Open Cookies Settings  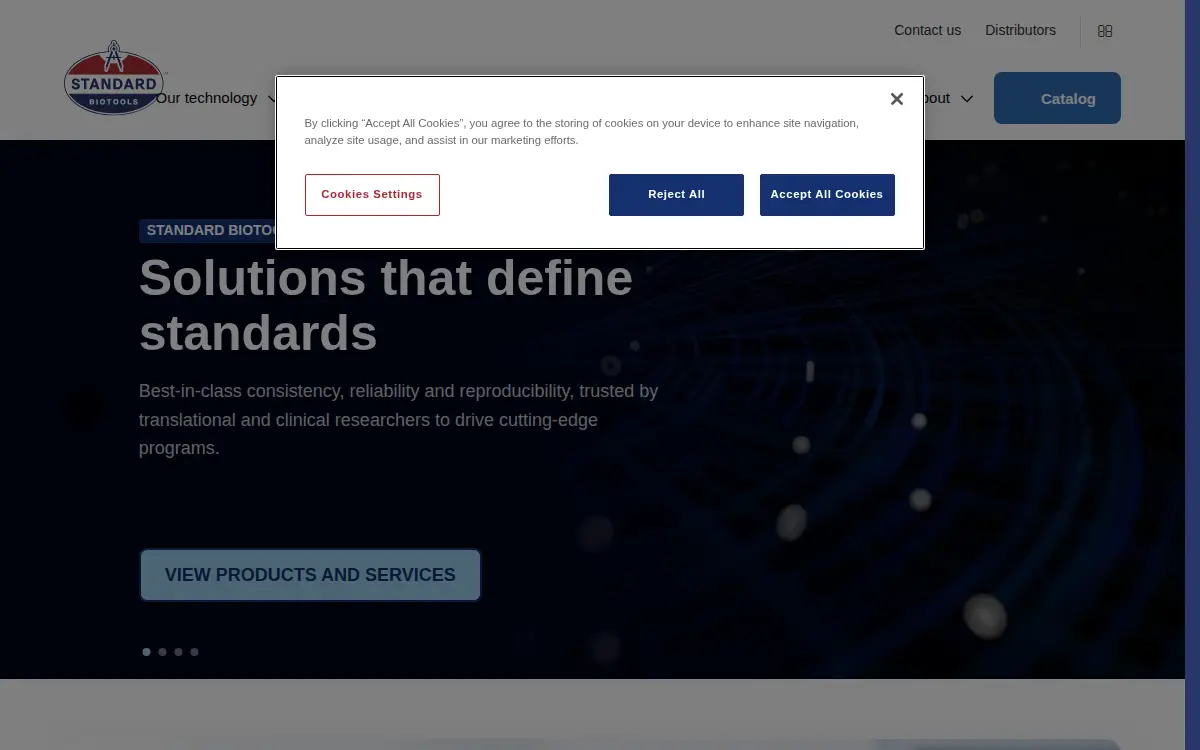coord(372,195)
